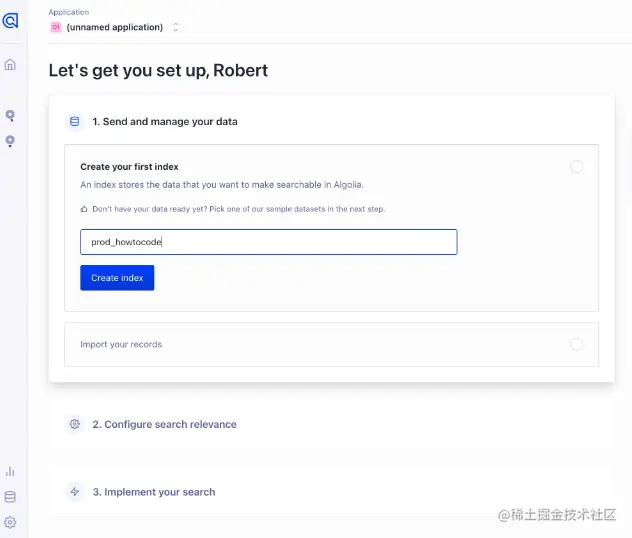The image size is (632, 538).
Task: Open the Home icon in sidebar
Action: pos(10,64)
